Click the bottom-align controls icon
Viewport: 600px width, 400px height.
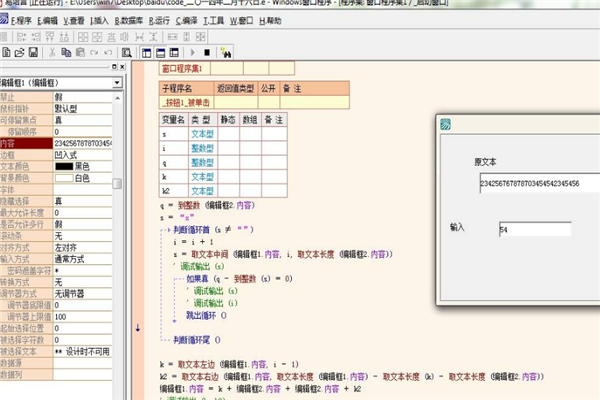point(64,37)
